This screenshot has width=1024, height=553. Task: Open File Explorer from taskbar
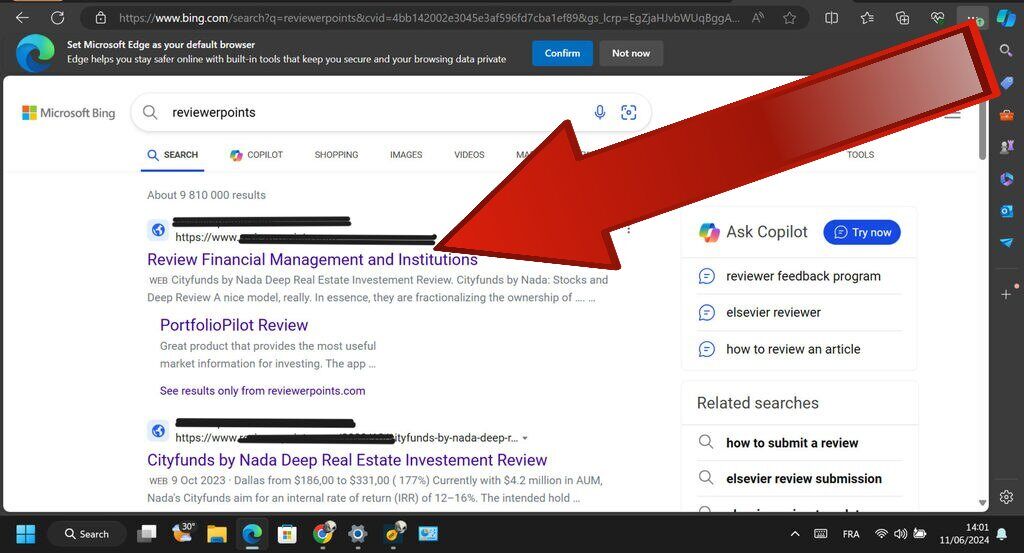pos(217,534)
